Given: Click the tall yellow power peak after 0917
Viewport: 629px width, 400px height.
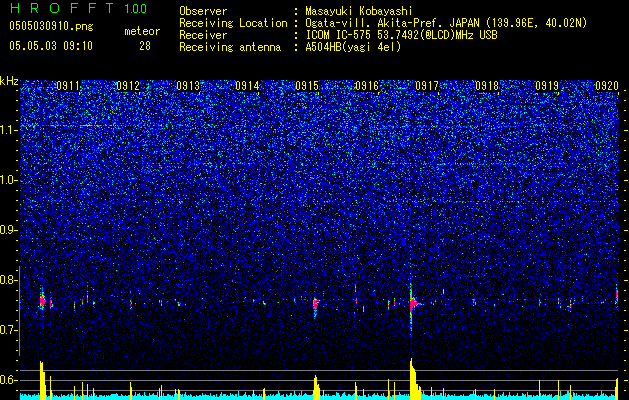Looking at the screenshot, I should click(414, 379).
